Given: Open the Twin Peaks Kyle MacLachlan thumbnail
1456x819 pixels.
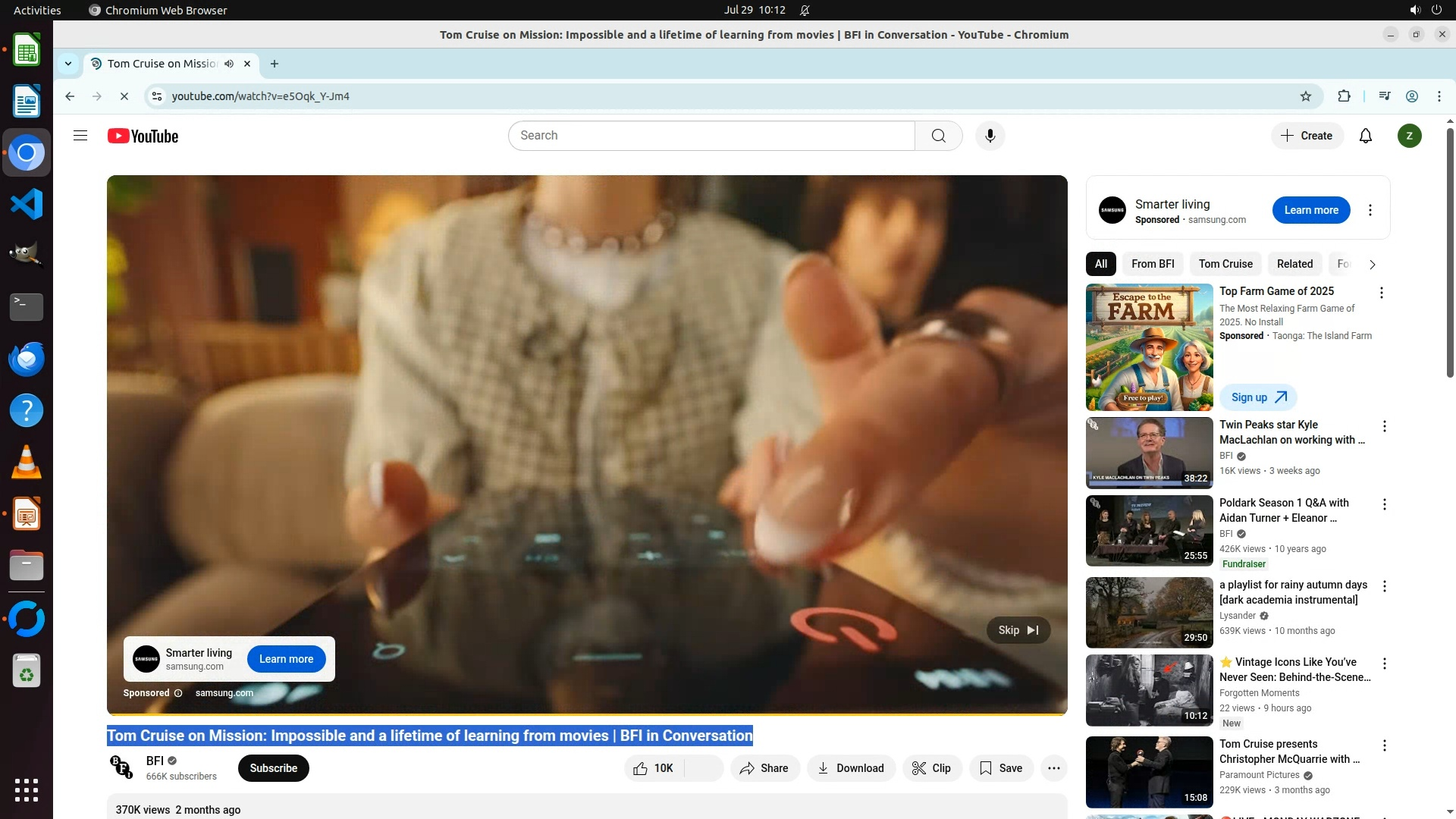Looking at the screenshot, I should (1149, 453).
